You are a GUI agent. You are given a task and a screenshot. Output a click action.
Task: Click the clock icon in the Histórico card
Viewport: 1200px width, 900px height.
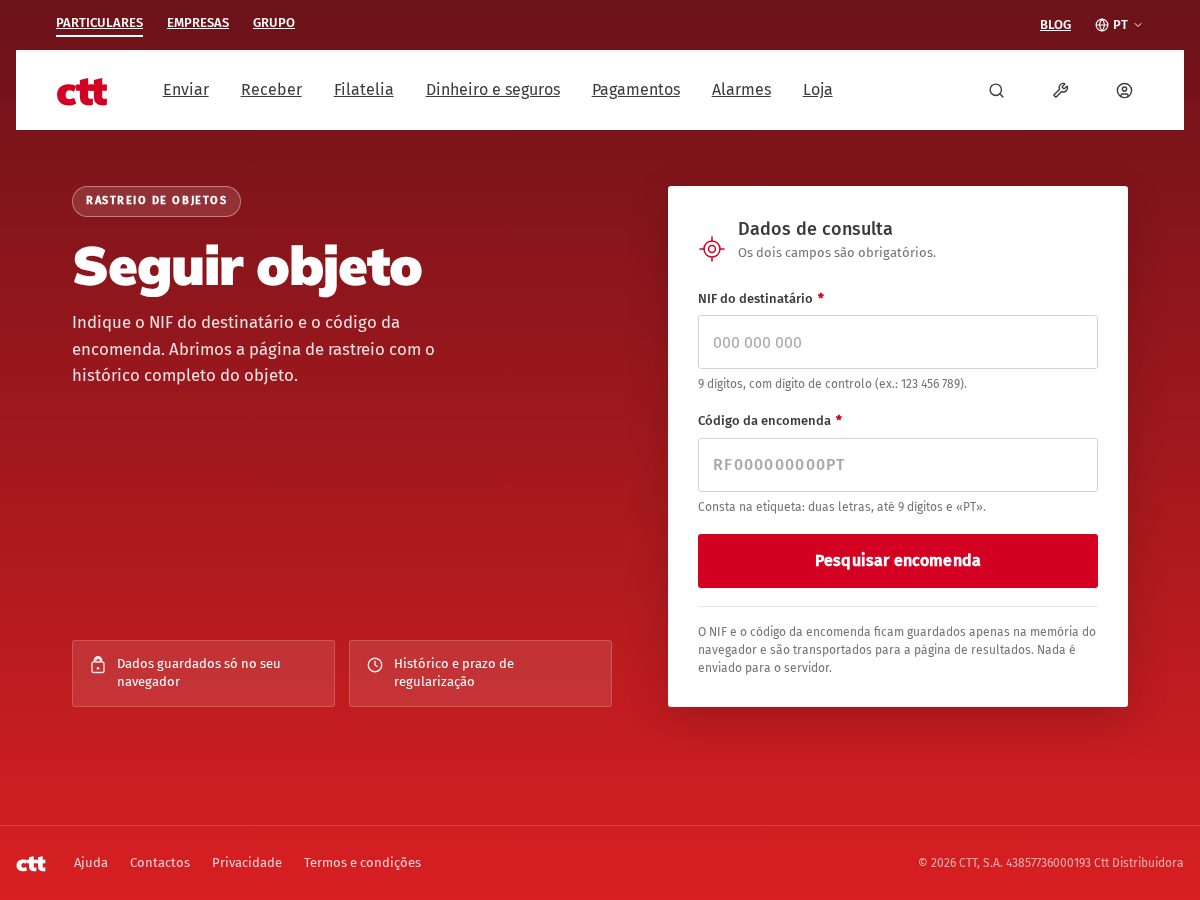pos(375,665)
